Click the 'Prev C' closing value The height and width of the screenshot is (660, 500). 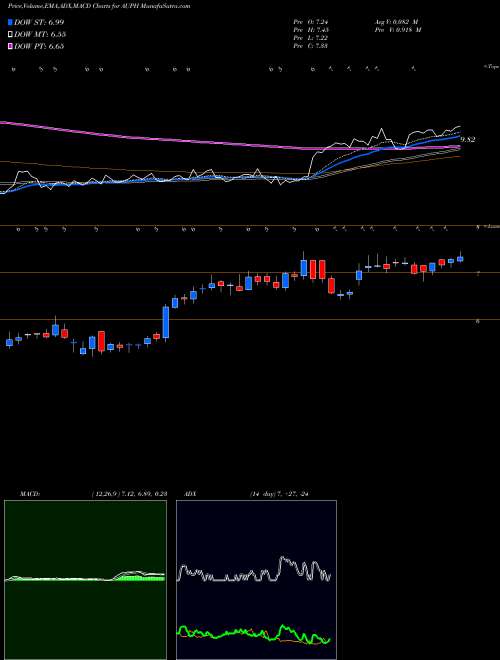[311, 46]
